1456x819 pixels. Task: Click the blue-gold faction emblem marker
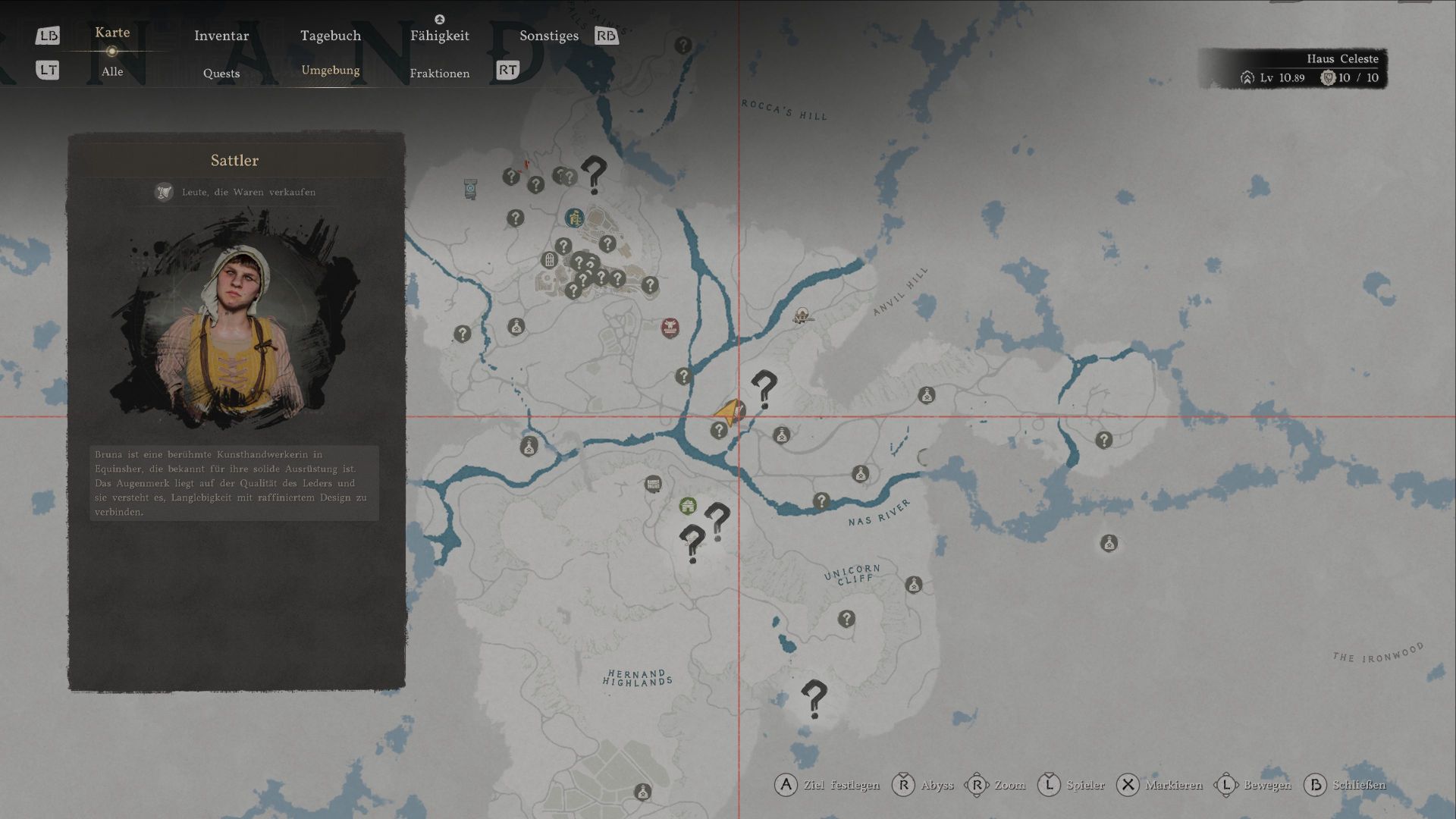coord(575,218)
